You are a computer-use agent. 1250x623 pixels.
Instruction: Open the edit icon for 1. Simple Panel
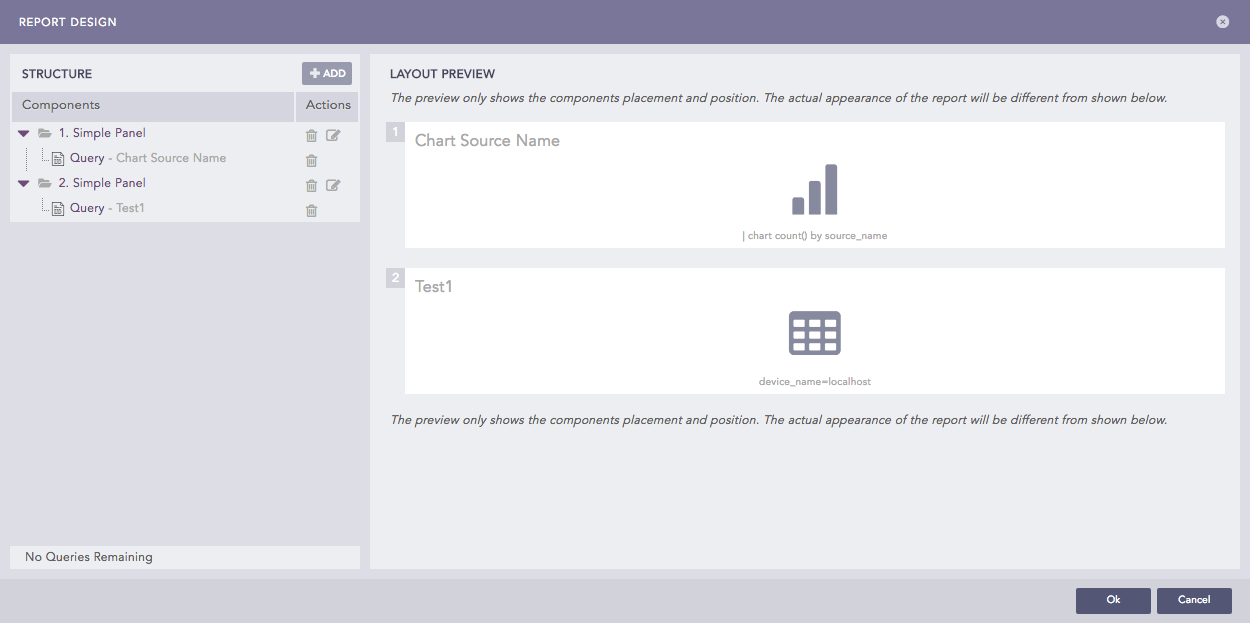pos(333,135)
